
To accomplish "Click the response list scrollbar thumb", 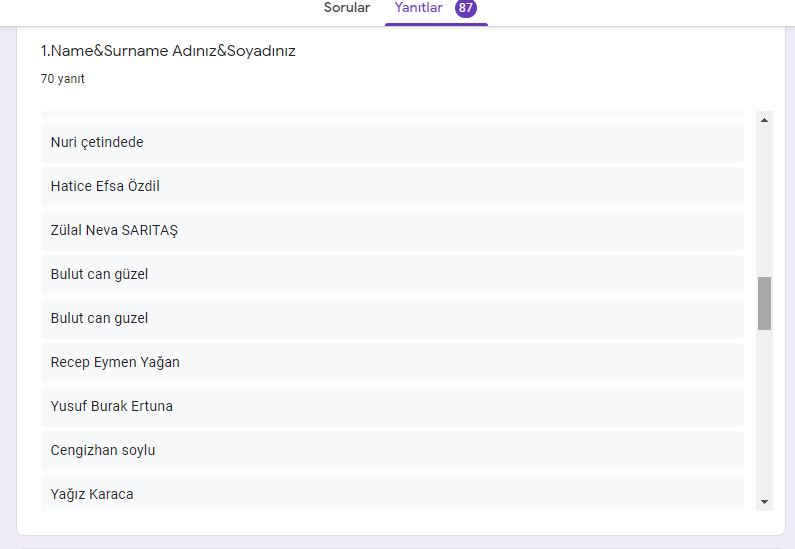I will pyautogui.click(x=764, y=303).
